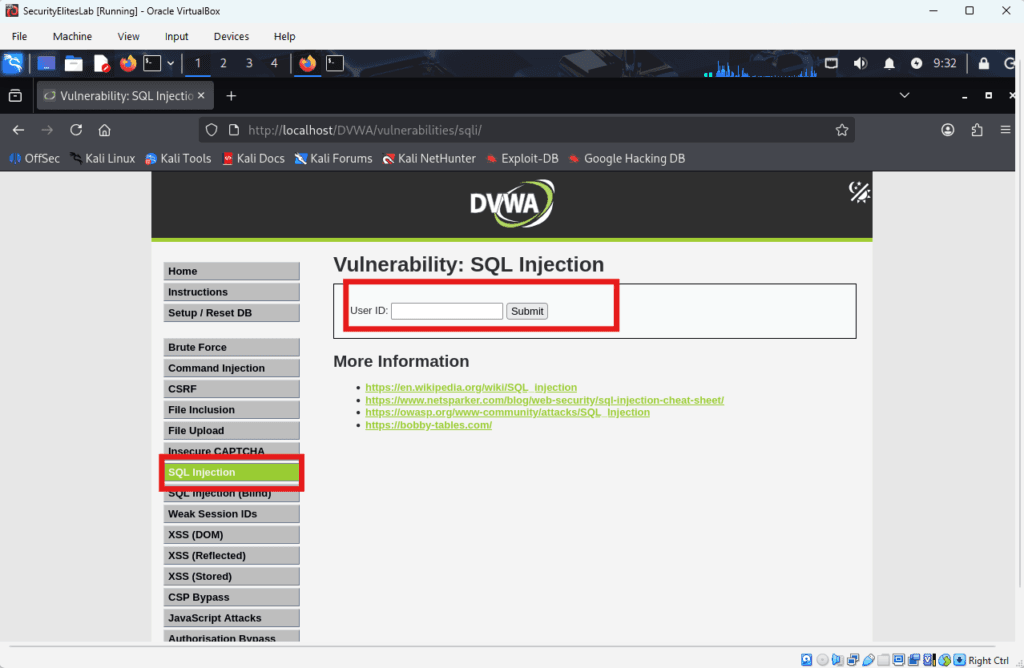Open the Devices menu in VirtualBox
Screen dimensions: 1024x668
click(231, 37)
